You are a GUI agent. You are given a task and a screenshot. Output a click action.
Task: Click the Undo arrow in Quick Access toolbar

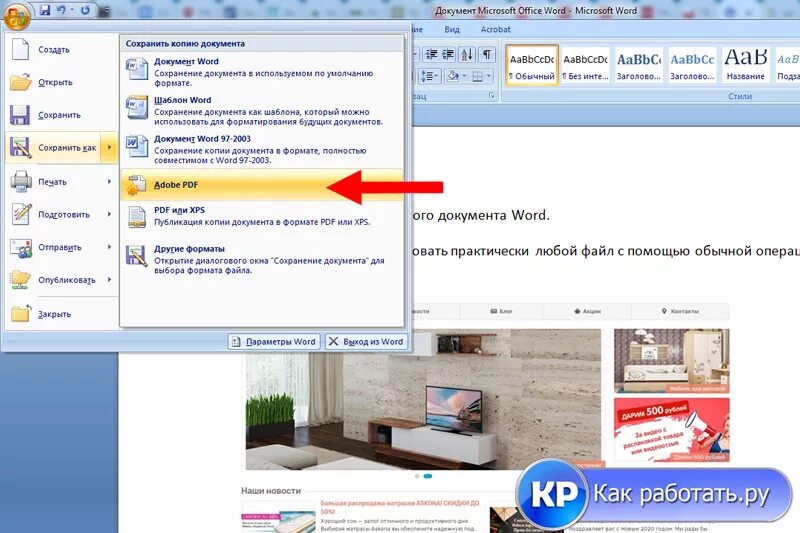click(x=61, y=9)
